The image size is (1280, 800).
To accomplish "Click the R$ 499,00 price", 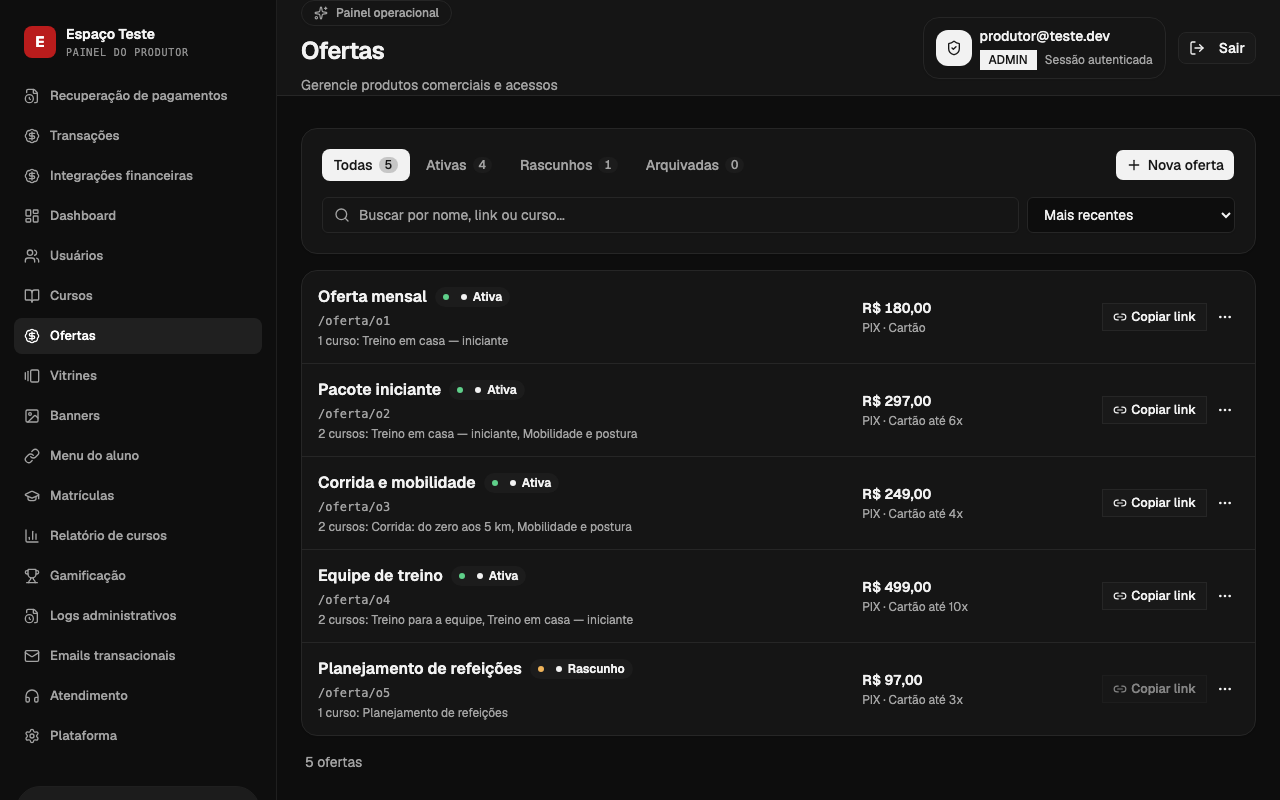I will tap(897, 587).
